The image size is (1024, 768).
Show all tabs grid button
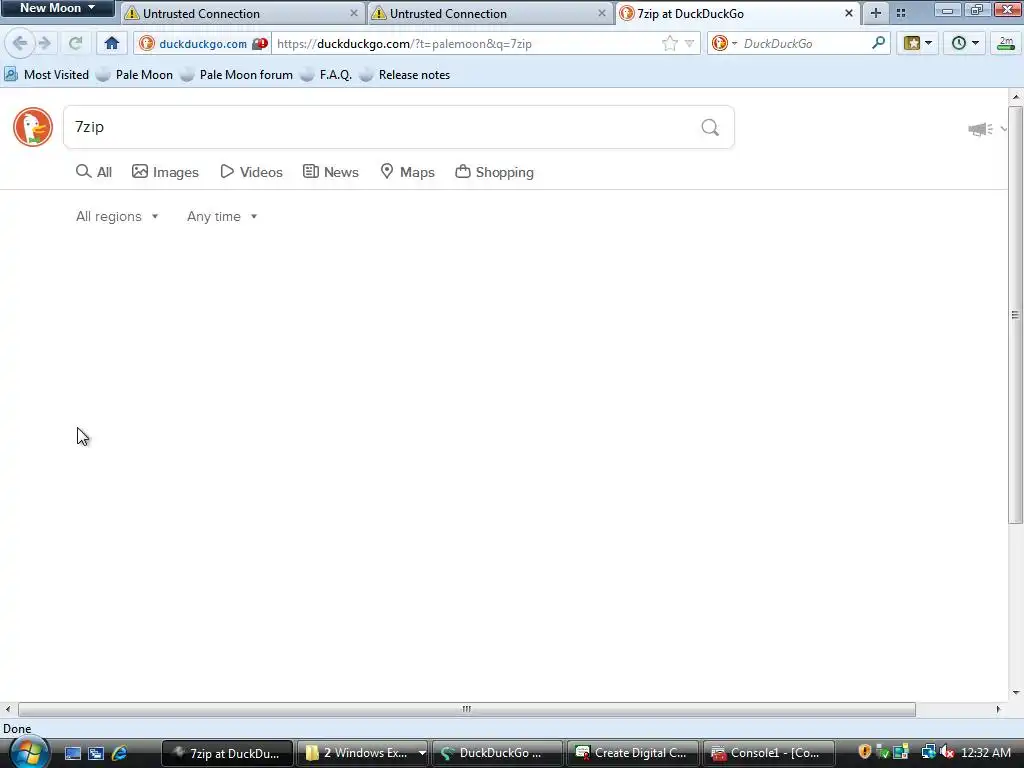pyautogui.click(x=901, y=13)
